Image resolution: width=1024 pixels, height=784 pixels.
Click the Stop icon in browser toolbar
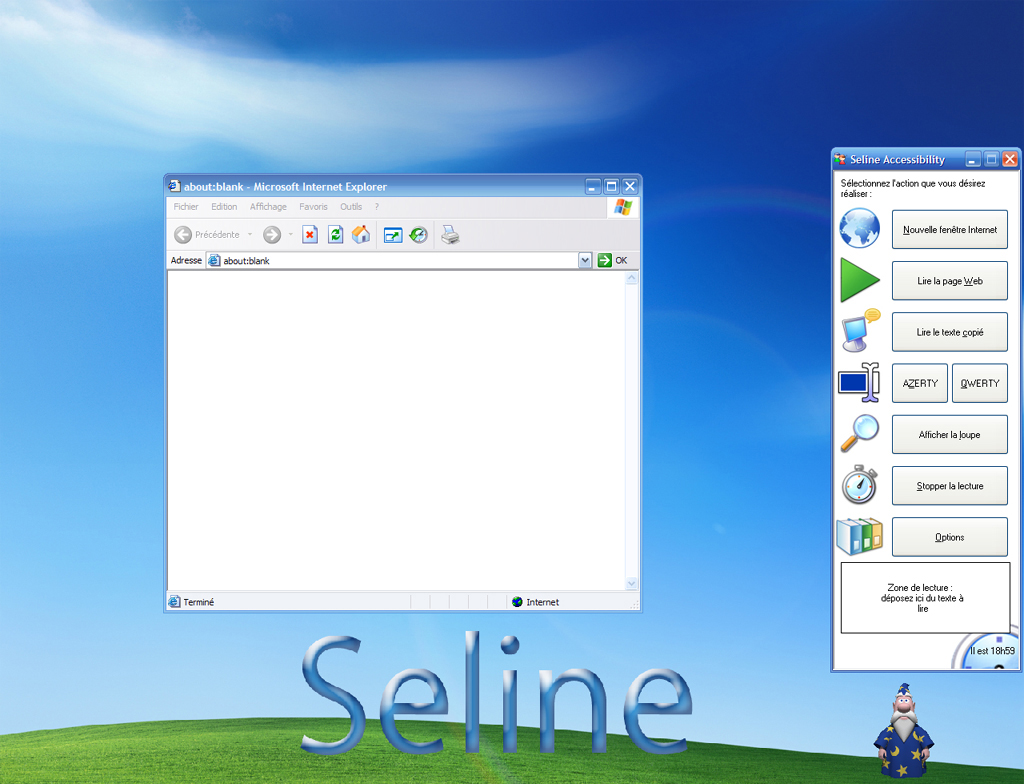310,235
